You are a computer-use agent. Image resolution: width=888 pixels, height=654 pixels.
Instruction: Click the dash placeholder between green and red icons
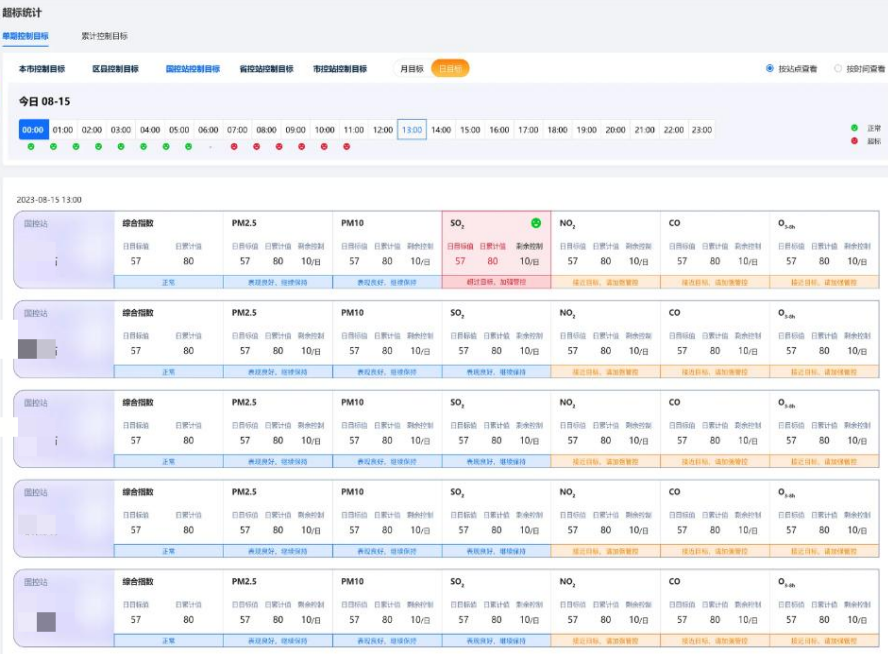pyautogui.click(x=210, y=147)
